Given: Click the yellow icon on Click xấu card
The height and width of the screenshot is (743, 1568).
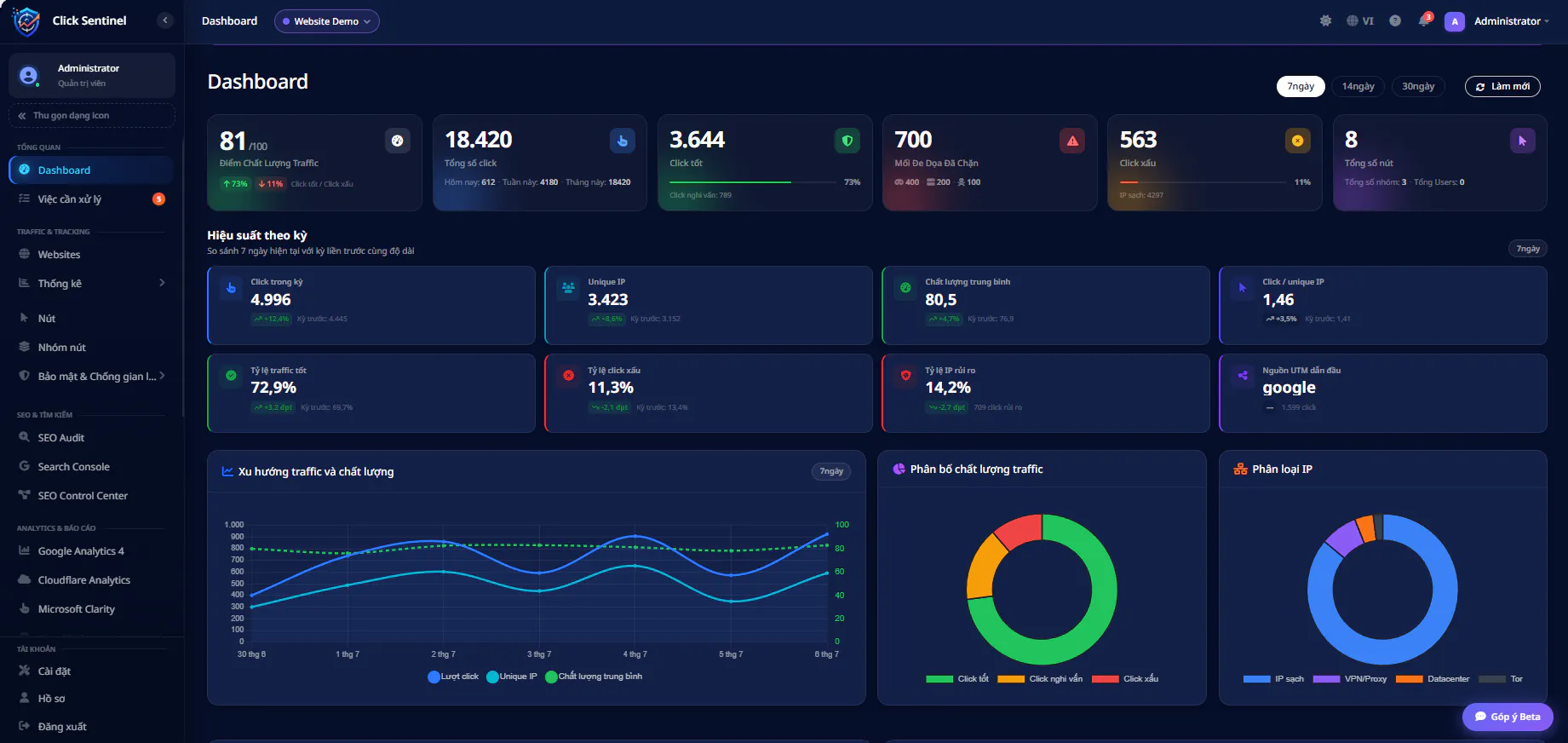Looking at the screenshot, I should point(1297,141).
